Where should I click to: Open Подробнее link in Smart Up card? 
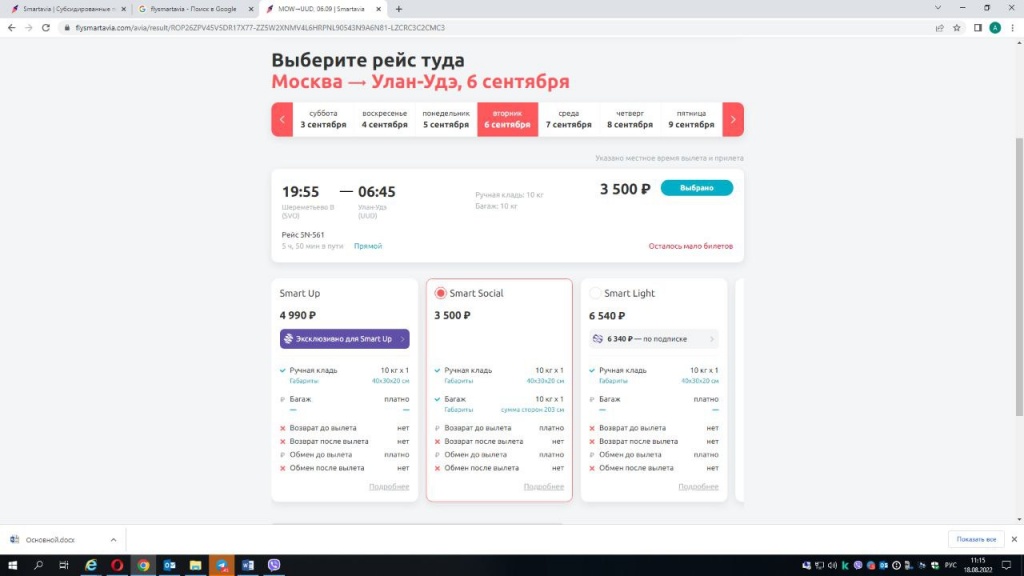click(389, 487)
